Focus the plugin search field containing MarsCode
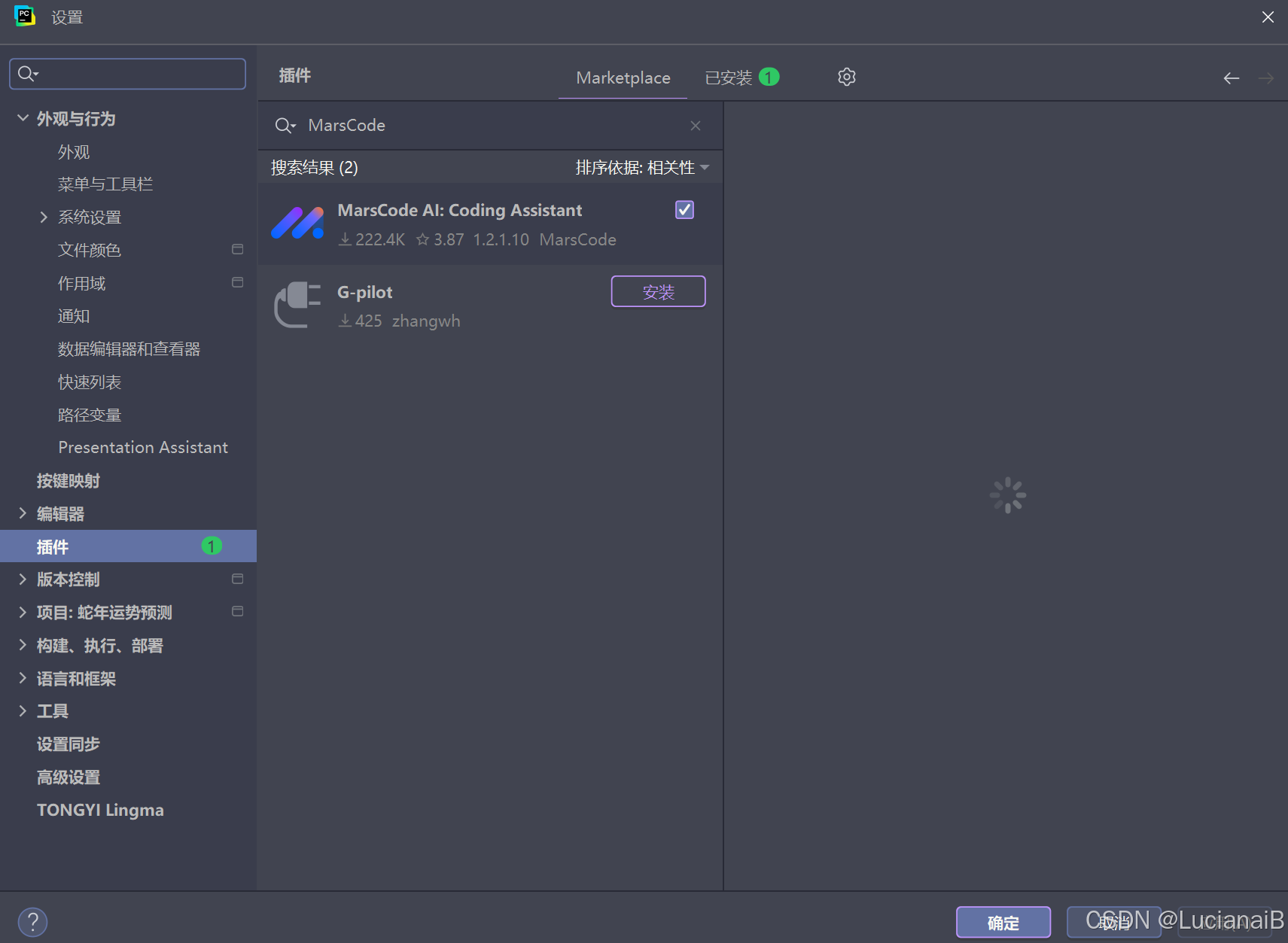1288x943 pixels. 490,126
